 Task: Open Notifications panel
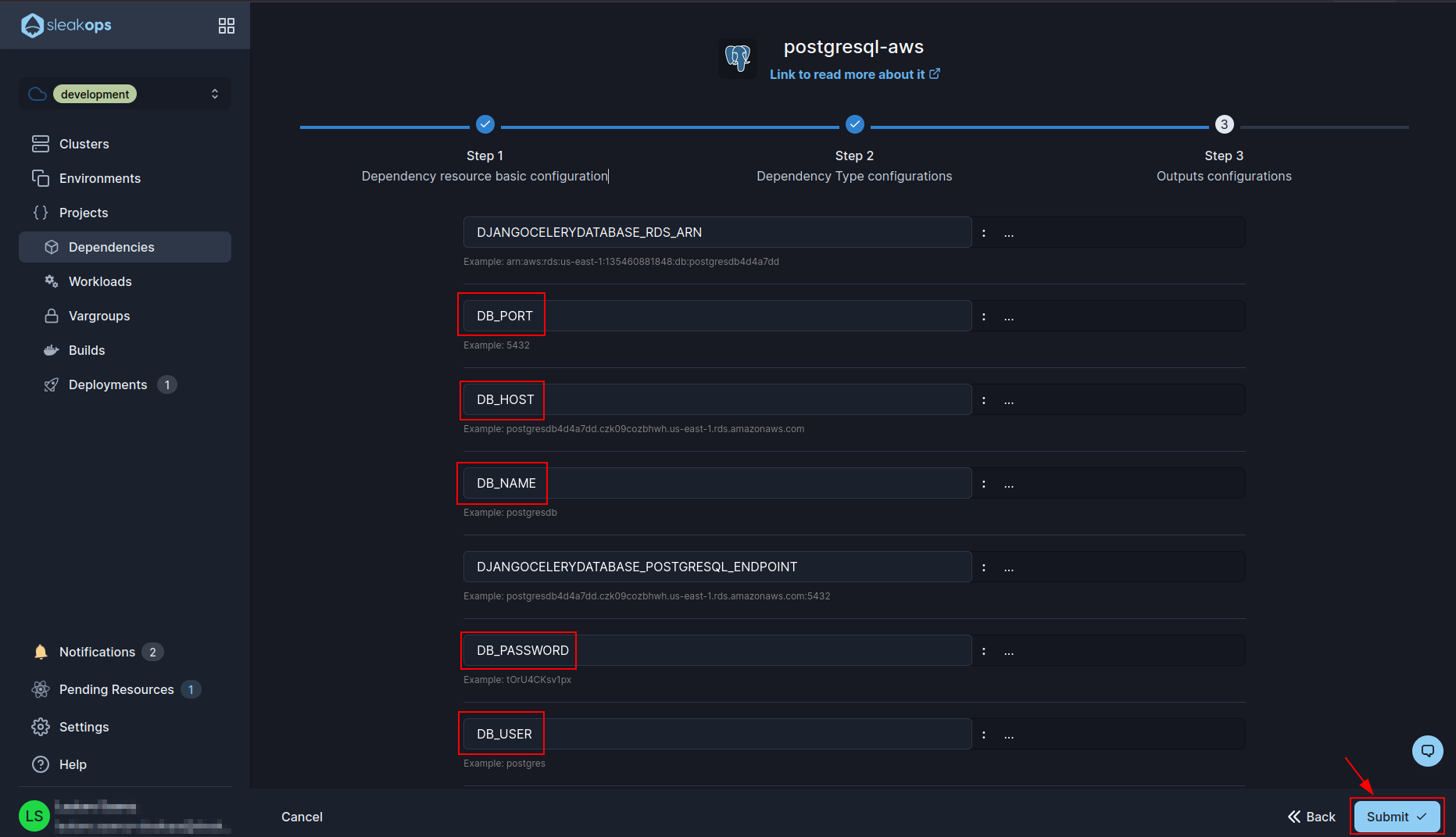pos(97,652)
